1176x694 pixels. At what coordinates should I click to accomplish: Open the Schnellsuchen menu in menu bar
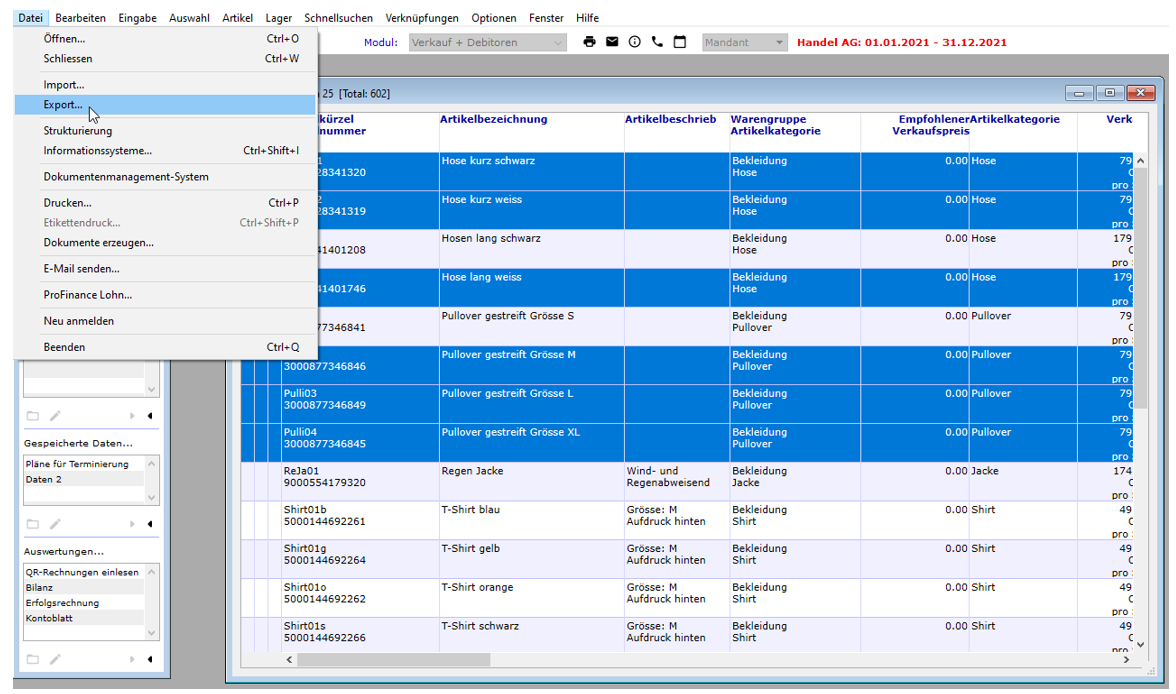339,18
